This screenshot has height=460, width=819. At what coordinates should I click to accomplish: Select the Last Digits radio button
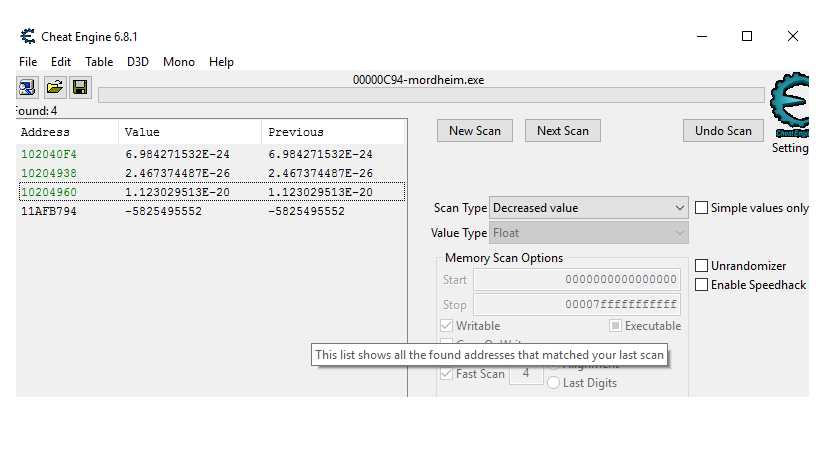(554, 383)
